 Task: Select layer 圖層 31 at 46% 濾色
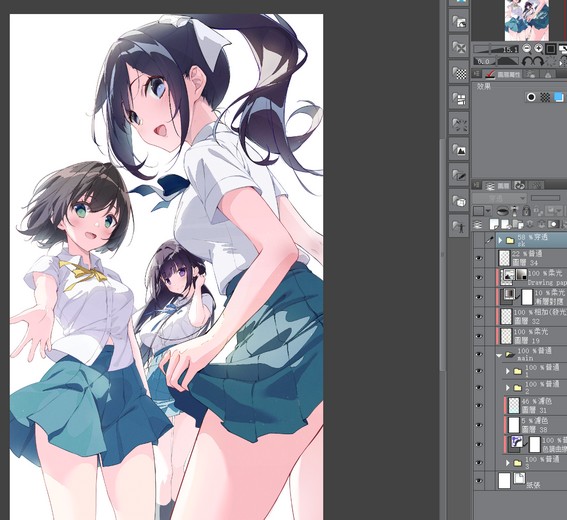click(x=535, y=405)
